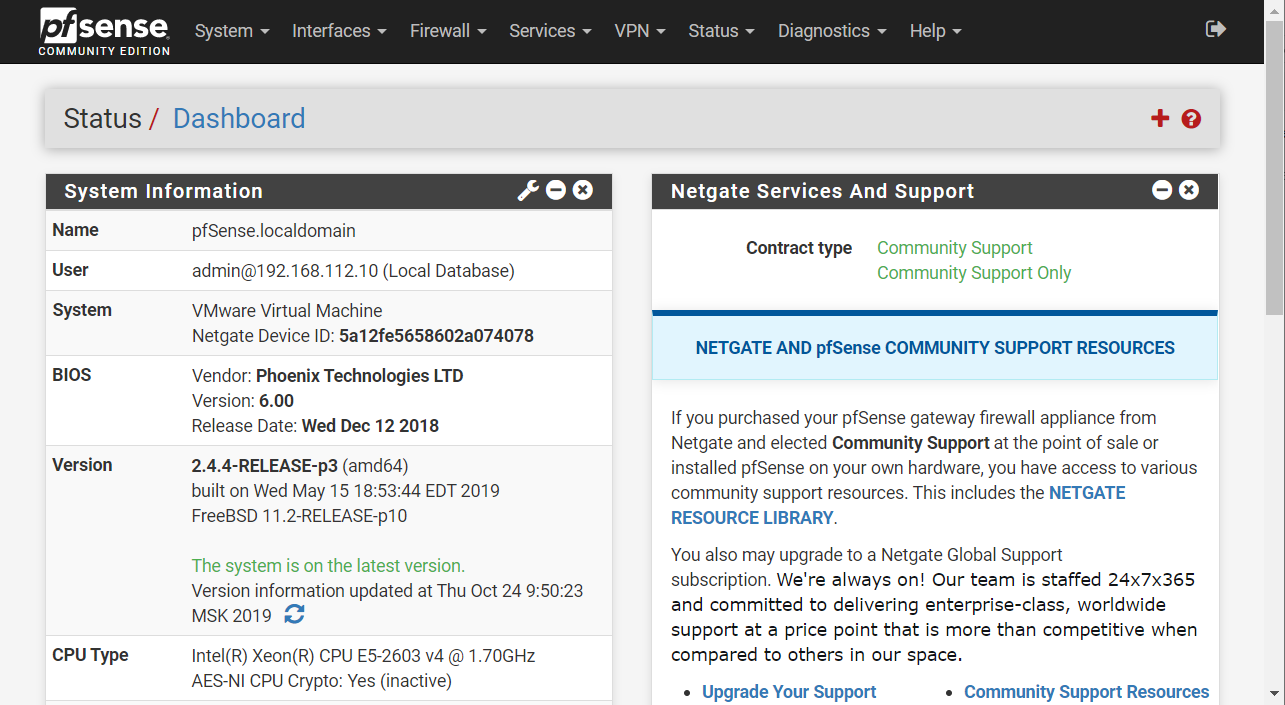1285x705 pixels.
Task: Click the AES-NI CPU Crypto line
Action: coord(322,681)
